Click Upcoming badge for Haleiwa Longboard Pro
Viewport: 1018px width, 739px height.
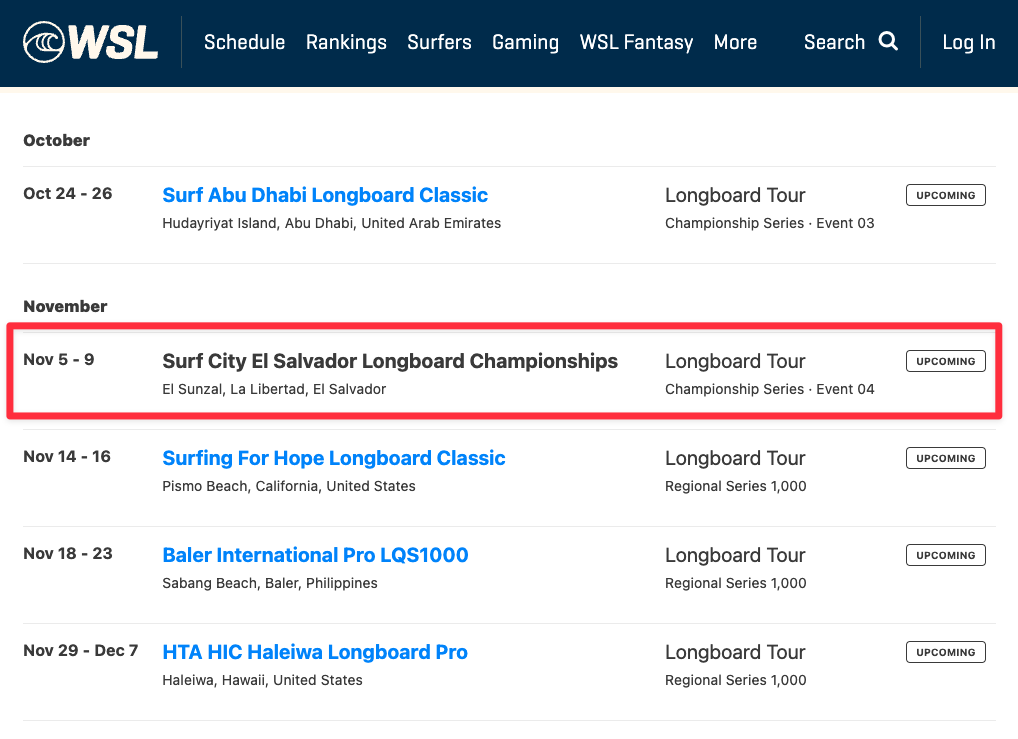coord(945,652)
